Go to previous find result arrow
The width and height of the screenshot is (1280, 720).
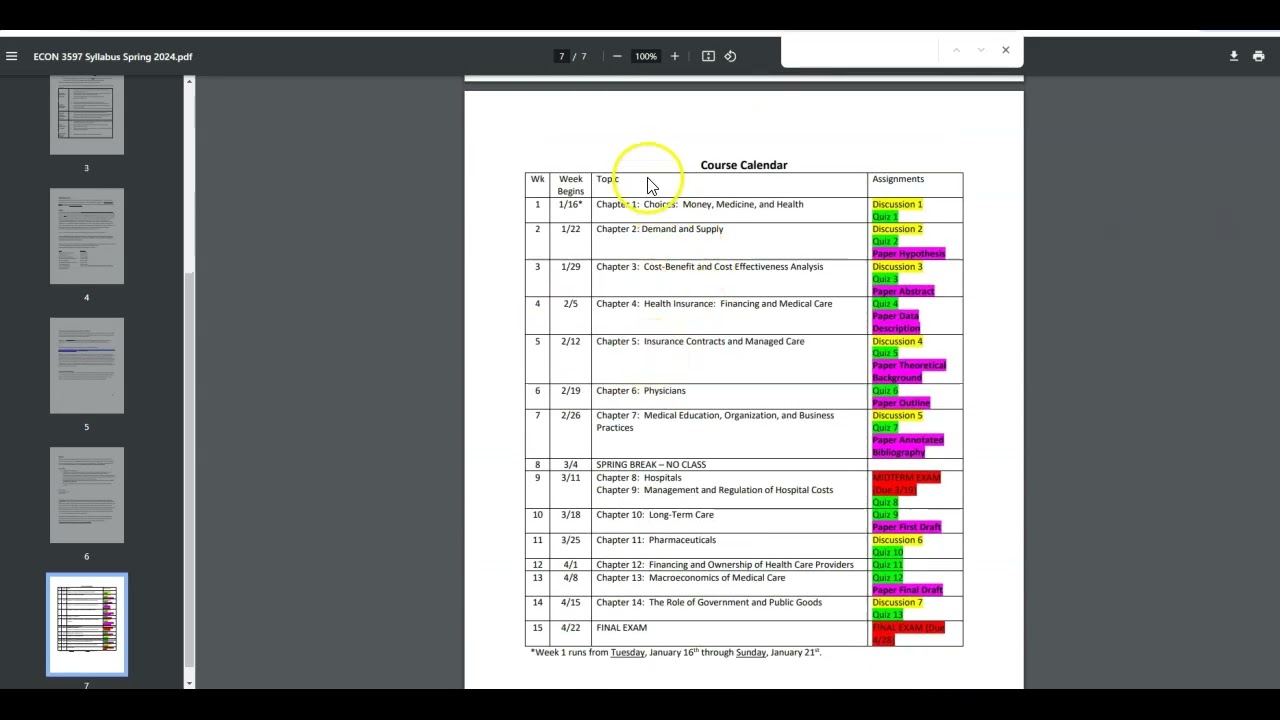[x=956, y=50]
